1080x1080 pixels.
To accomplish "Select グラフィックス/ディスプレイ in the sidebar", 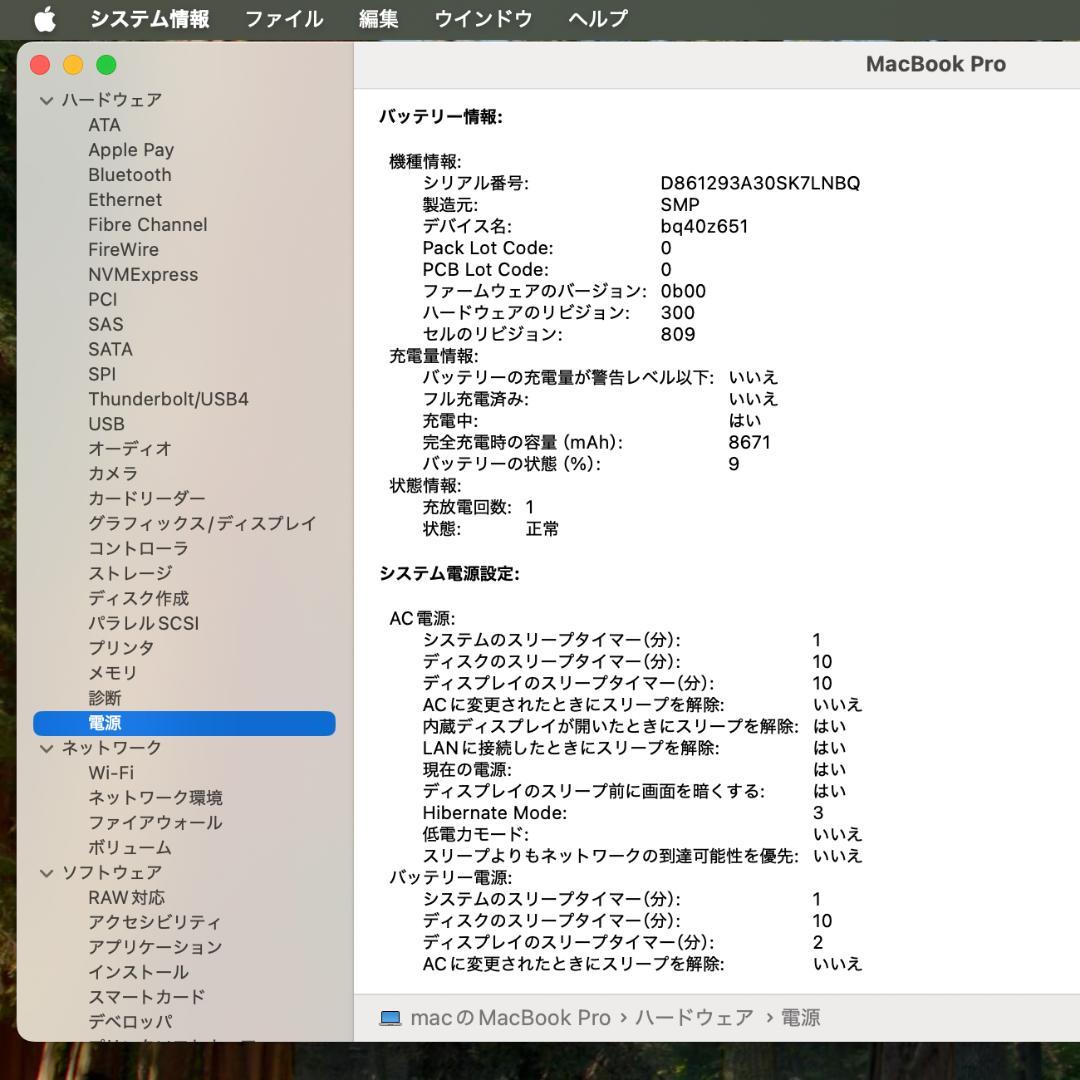I will [203, 523].
